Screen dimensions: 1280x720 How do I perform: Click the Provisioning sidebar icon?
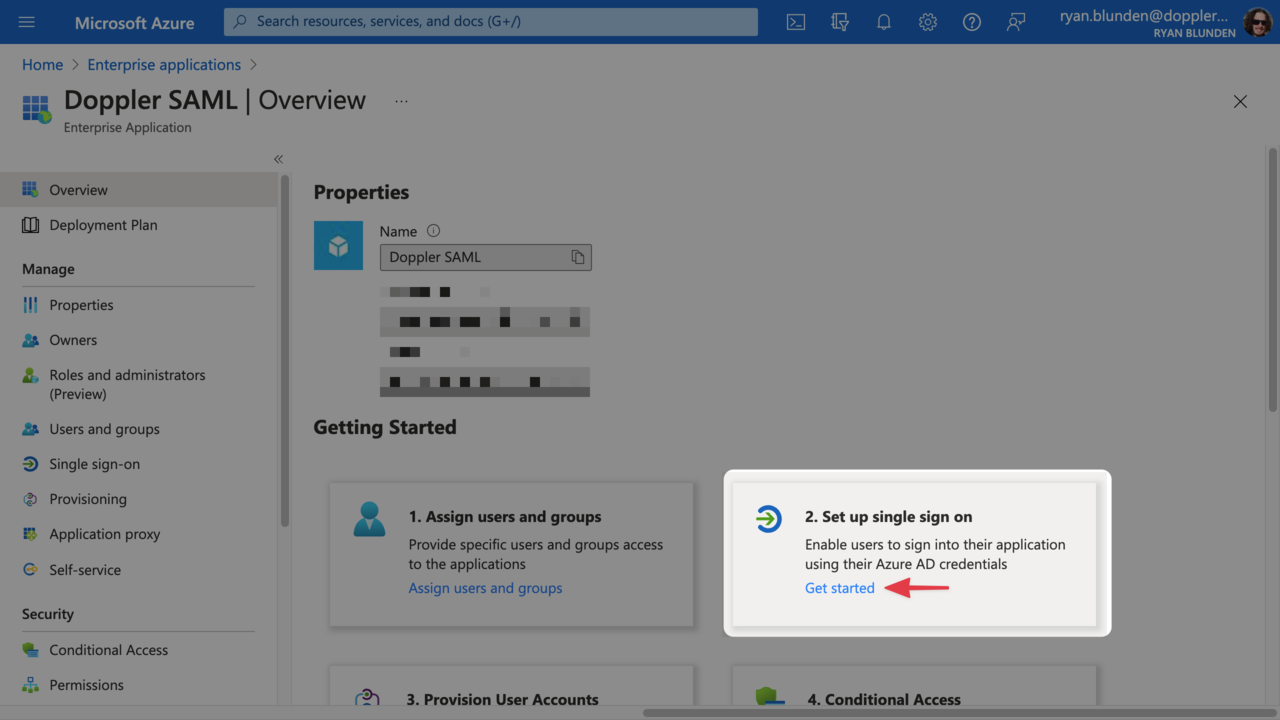click(x=30, y=499)
